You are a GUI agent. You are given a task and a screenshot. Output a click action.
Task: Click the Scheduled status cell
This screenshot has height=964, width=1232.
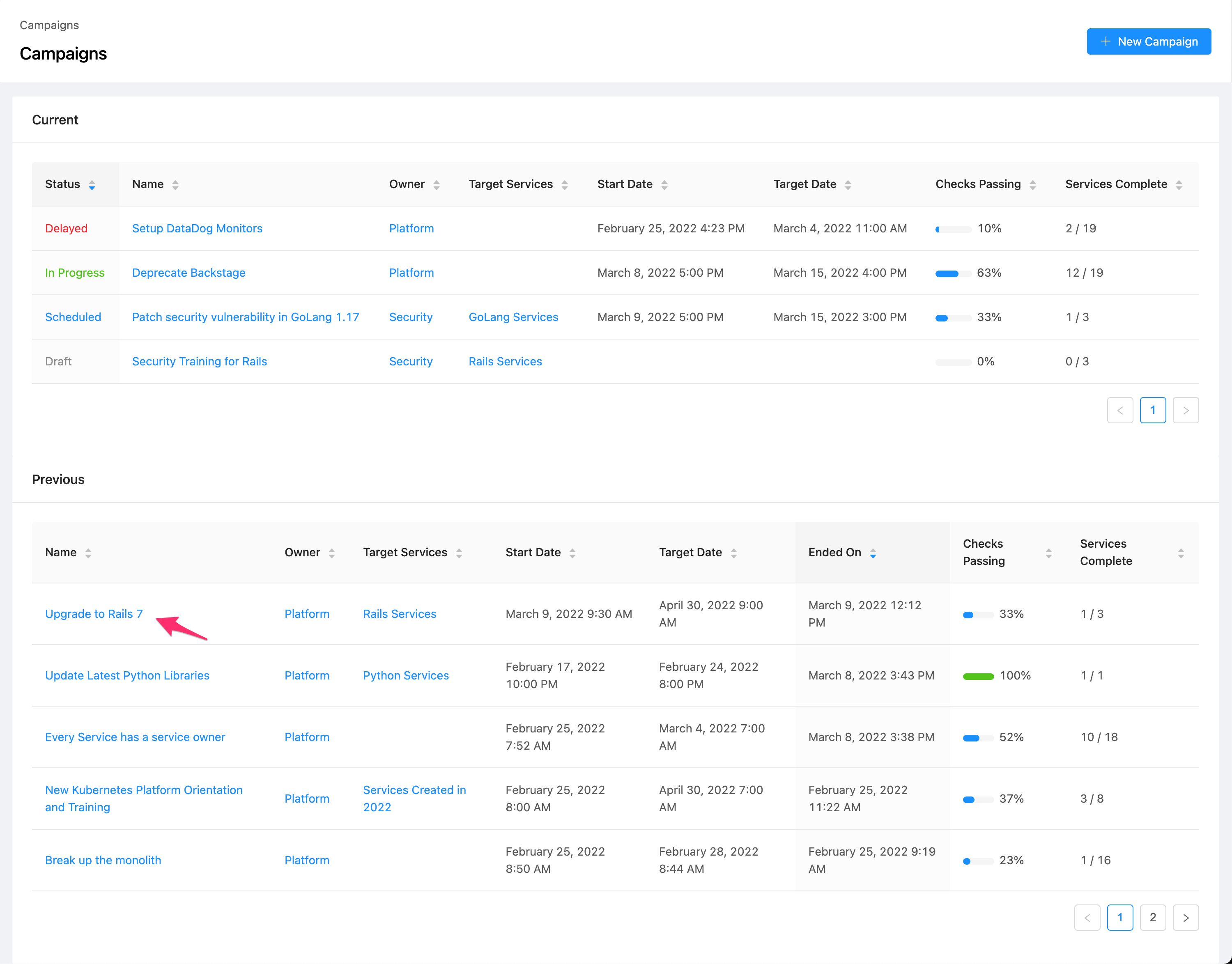click(73, 317)
